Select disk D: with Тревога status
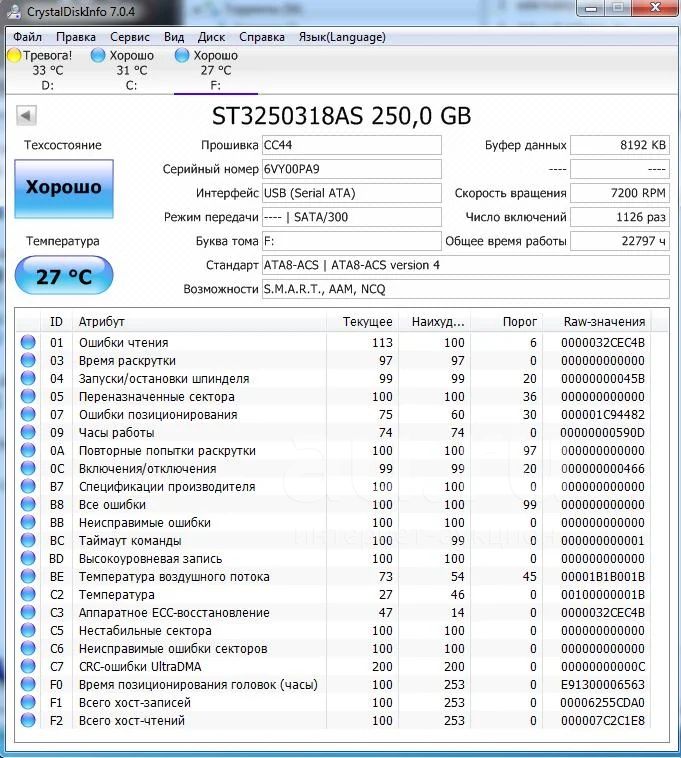This screenshot has height=758, width=681. [x=47, y=71]
